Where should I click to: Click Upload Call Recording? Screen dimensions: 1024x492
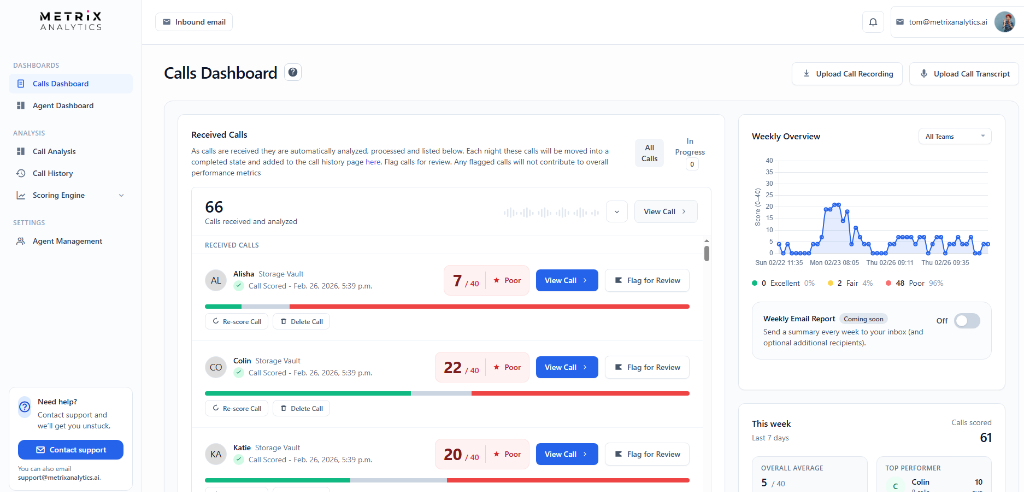coord(847,74)
